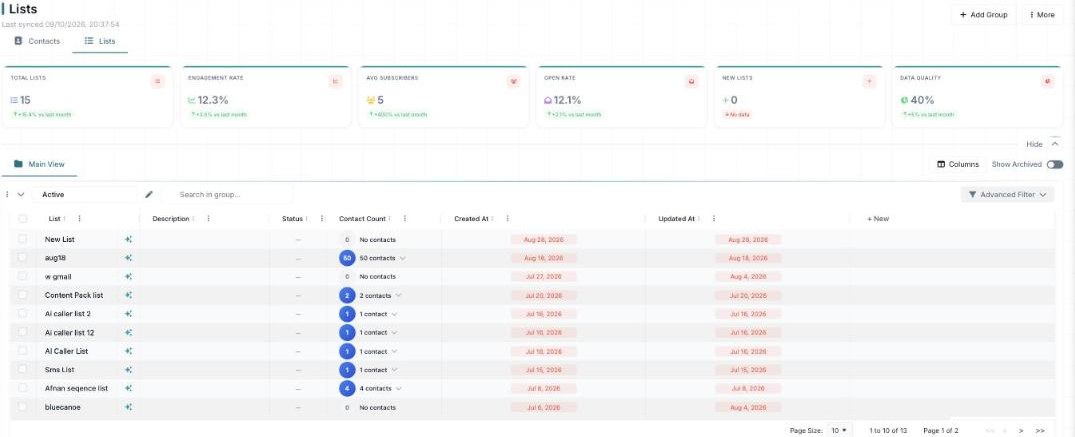Click the Engagement Rate card icon

click(x=335, y=82)
